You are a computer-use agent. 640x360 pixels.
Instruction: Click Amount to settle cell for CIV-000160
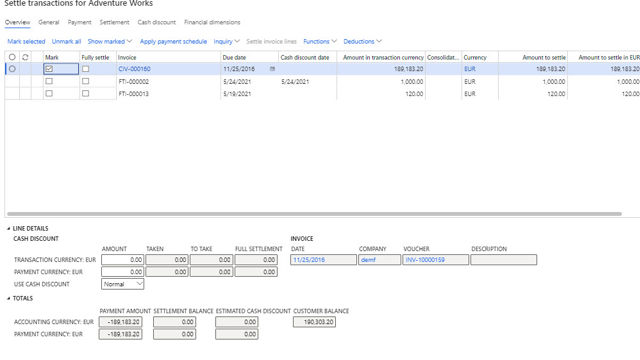533,69
